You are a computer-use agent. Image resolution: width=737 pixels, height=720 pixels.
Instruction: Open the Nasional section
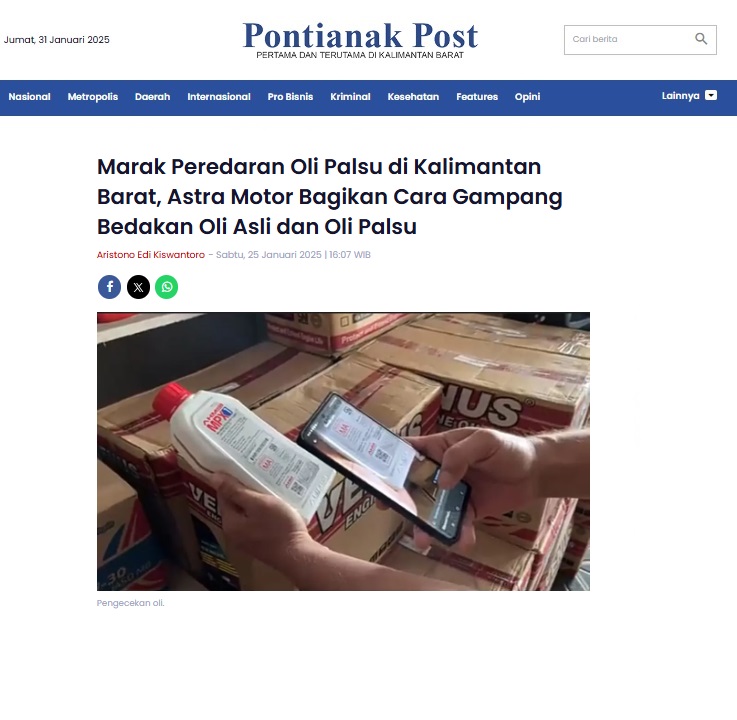pos(29,97)
